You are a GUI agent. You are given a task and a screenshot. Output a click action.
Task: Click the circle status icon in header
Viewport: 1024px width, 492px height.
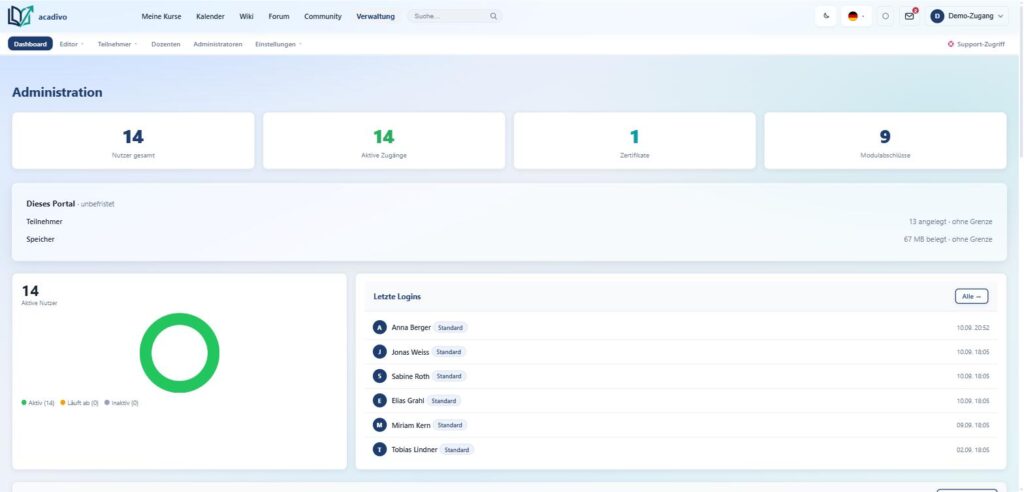point(885,16)
